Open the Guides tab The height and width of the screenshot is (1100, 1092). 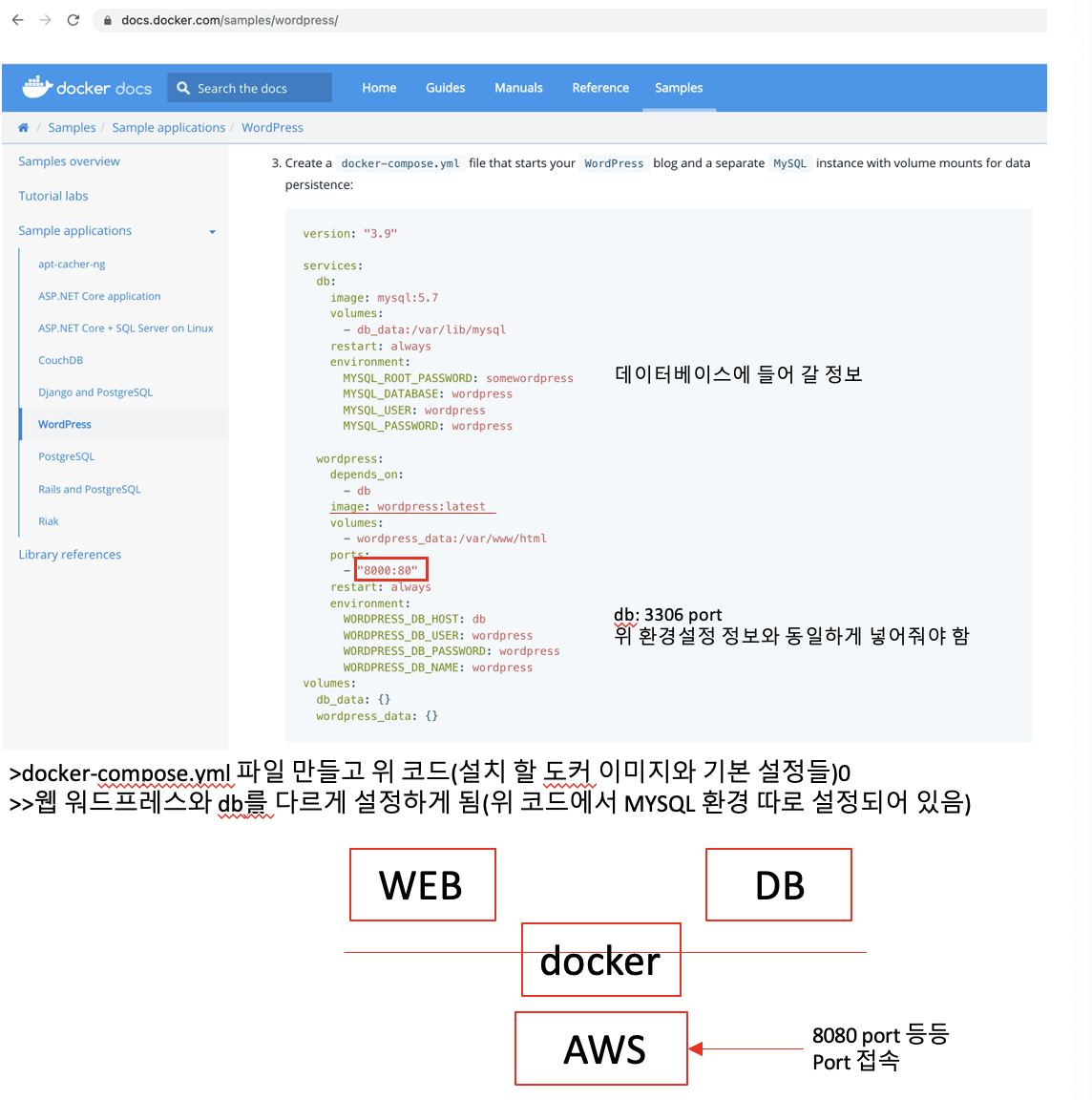click(x=446, y=88)
